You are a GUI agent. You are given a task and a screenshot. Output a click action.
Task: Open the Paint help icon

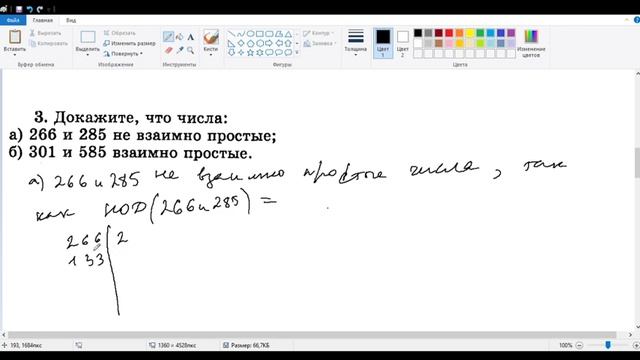click(637, 20)
